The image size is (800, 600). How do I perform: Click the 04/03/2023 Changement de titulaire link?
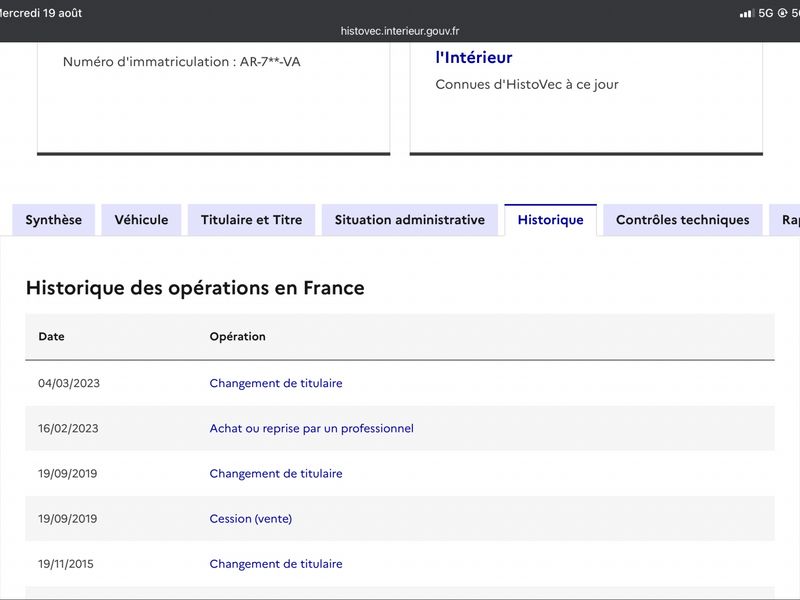[x=276, y=383]
